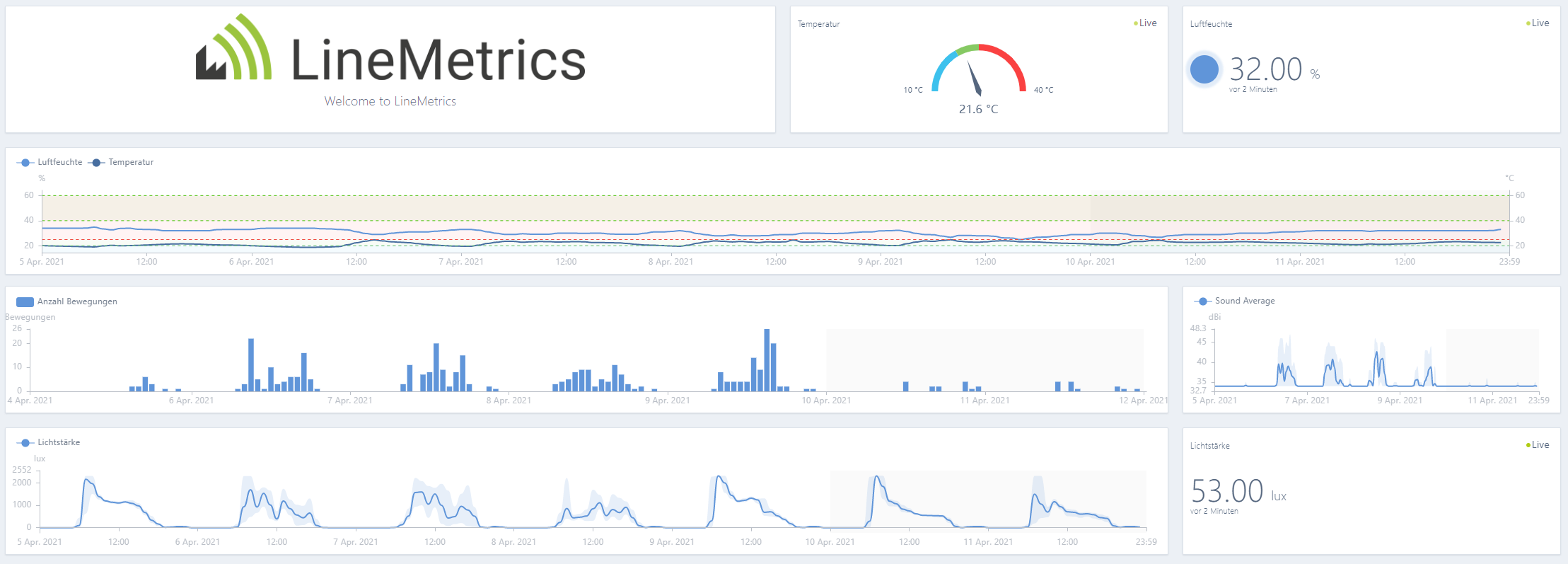Click the Live indicator in Lichtstärke widget

coord(1538,445)
